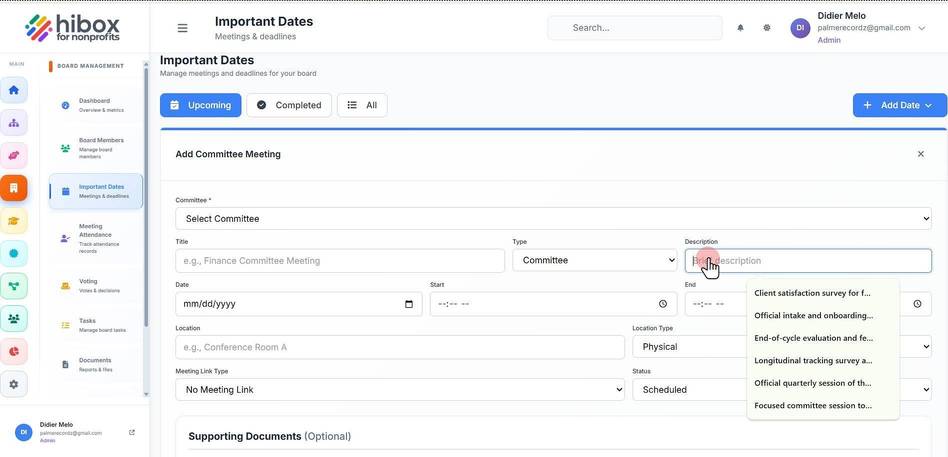
Task: Open the Start time clock icon
Action: point(663,304)
